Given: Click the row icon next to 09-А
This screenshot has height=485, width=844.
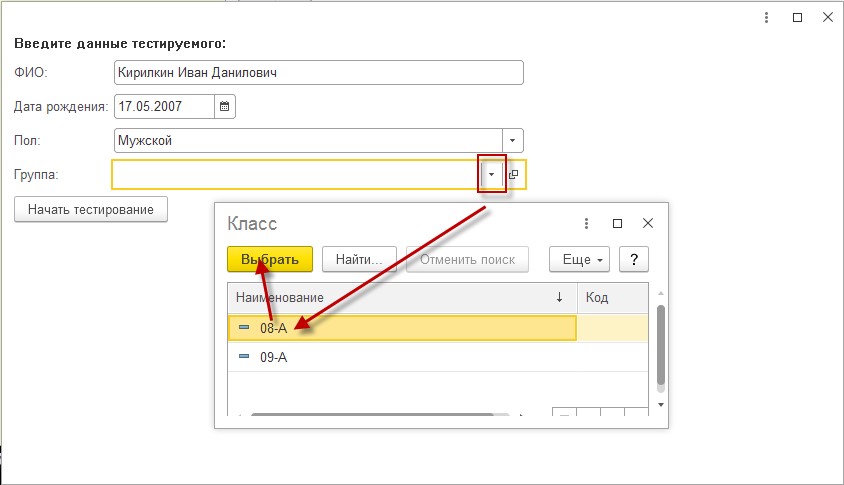Looking at the screenshot, I should [x=244, y=356].
